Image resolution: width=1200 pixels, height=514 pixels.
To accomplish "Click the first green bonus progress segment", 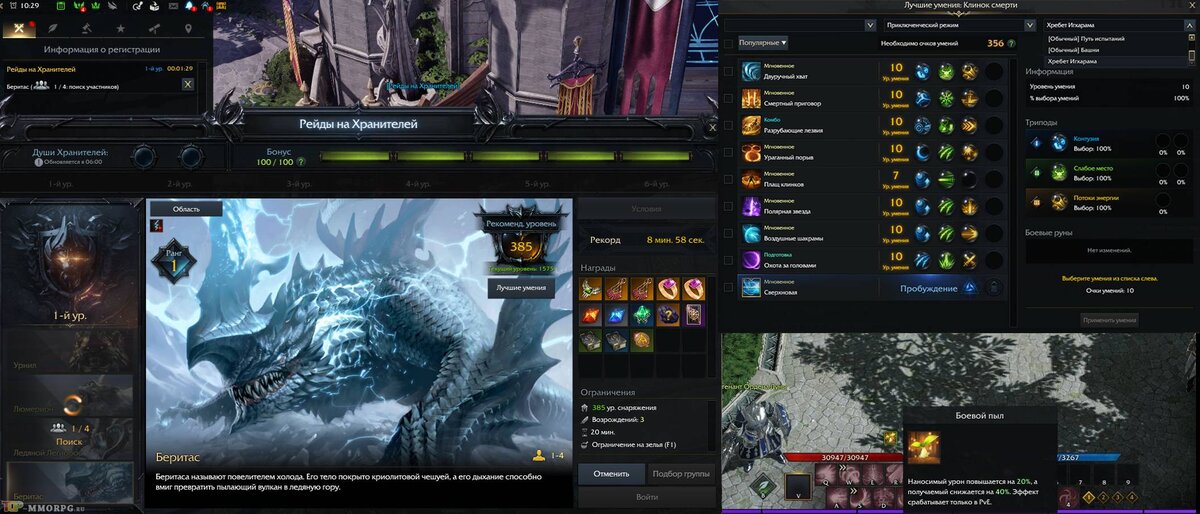I will coord(354,156).
